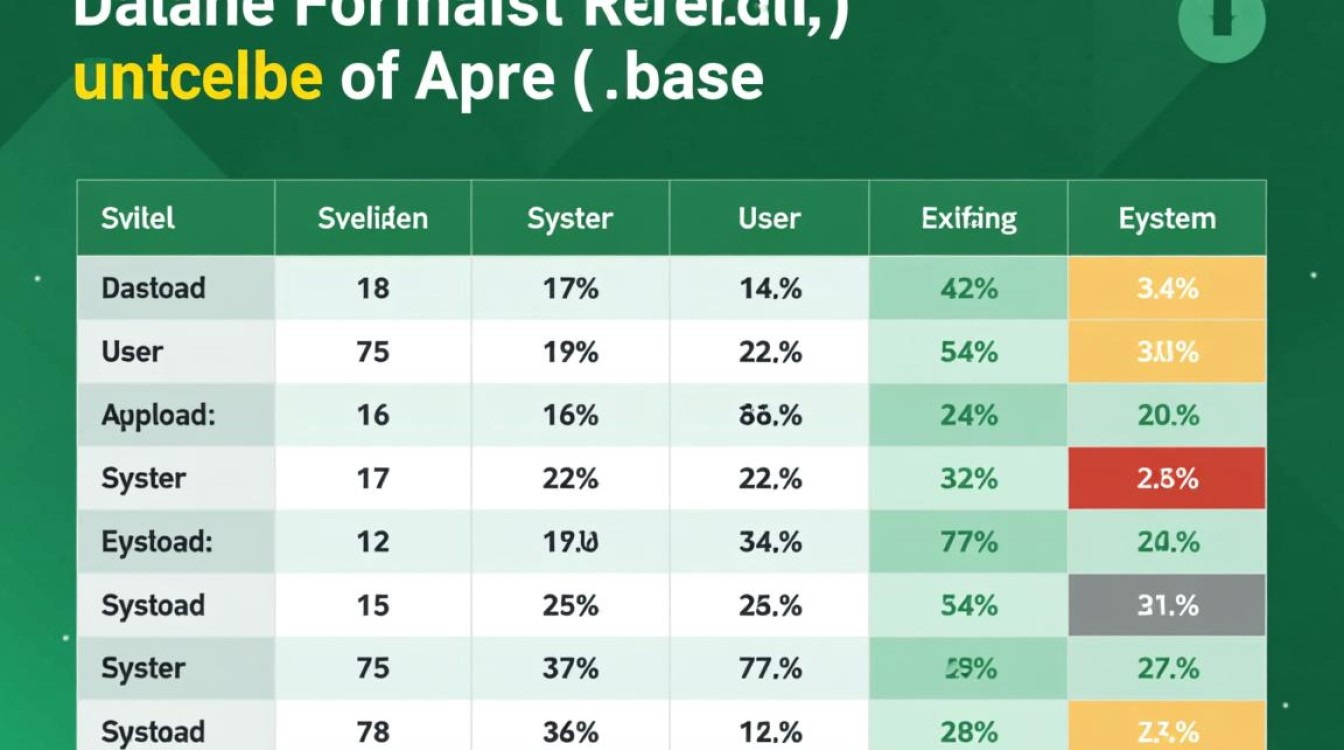
Task: Click the 32% cell in the Exifang column
Action: pos(968,478)
